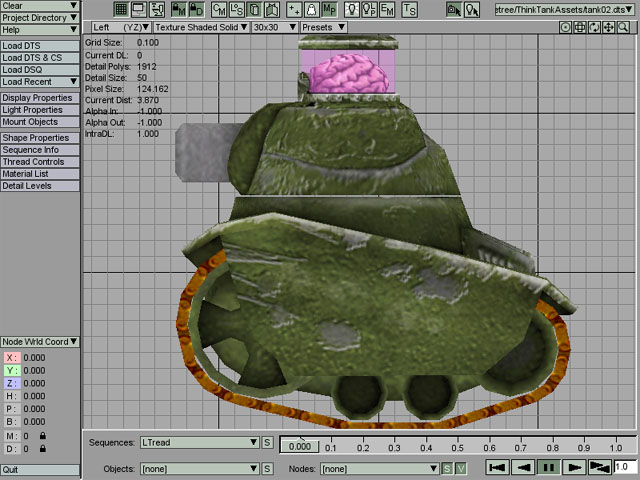Open the Presets dropdown

323,27
